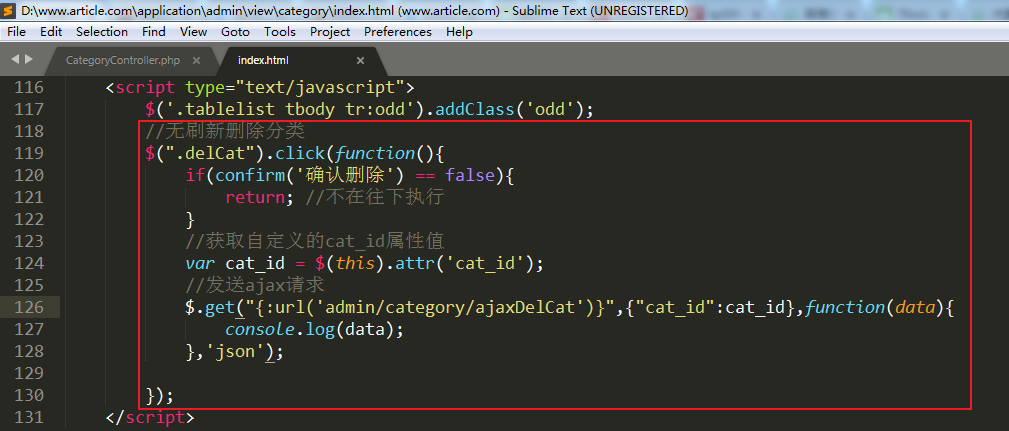Click the 'json' string on line 128
The image size is (1009, 431).
tap(234, 351)
